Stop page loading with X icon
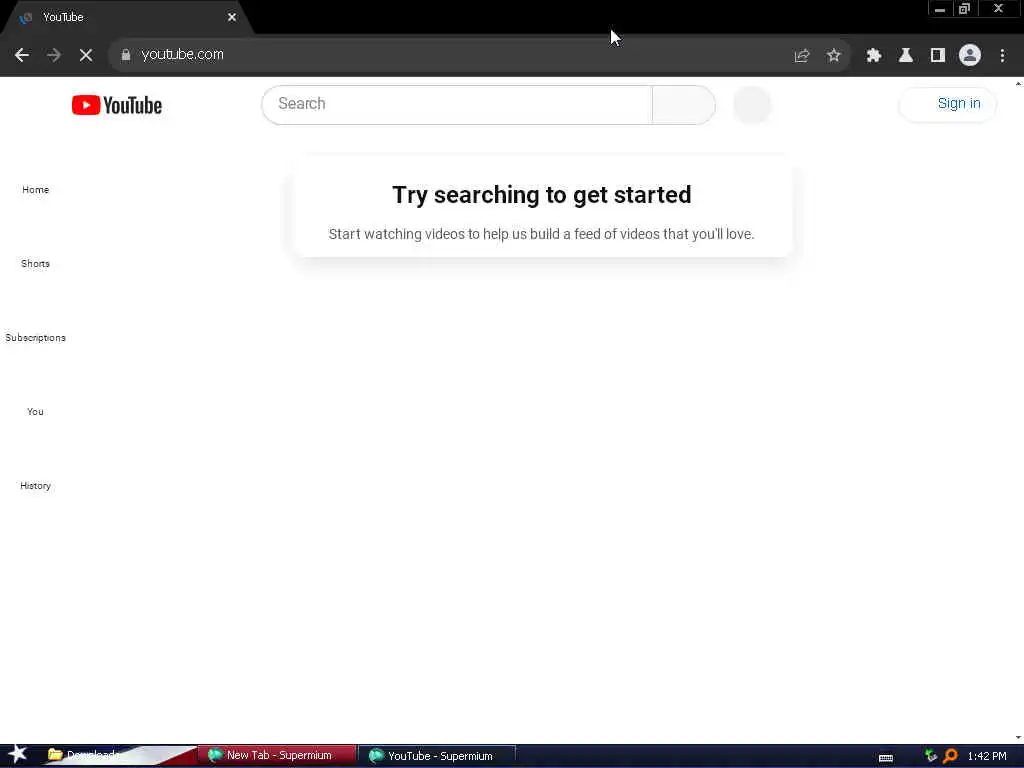The width and height of the screenshot is (1024, 768). pos(86,55)
